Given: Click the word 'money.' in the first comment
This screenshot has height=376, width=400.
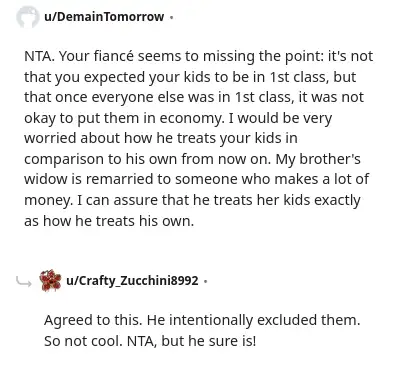Looking at the screenshot, I should tap(49, 200).
